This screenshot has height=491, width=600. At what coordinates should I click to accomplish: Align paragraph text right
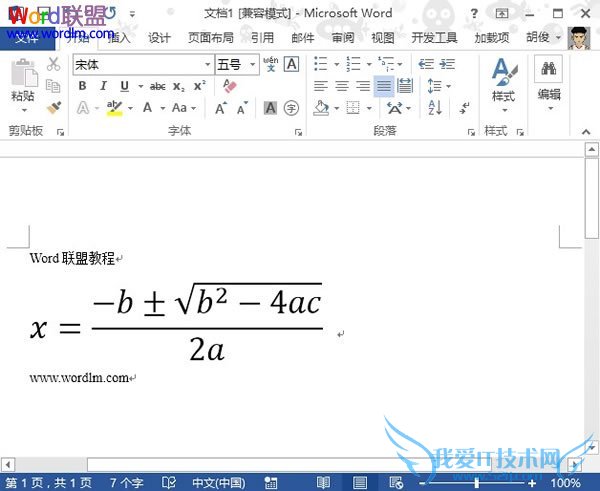pyautogui.click(x=363, y=86)
